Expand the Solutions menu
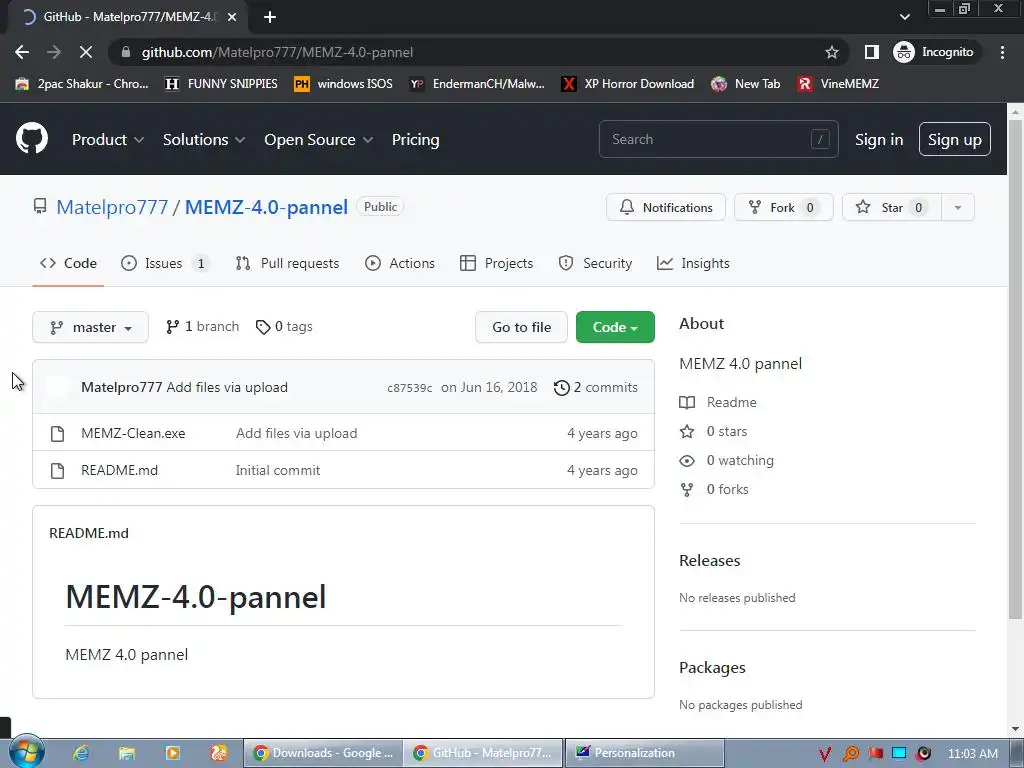1024x768 pixels. coord(204,139)
